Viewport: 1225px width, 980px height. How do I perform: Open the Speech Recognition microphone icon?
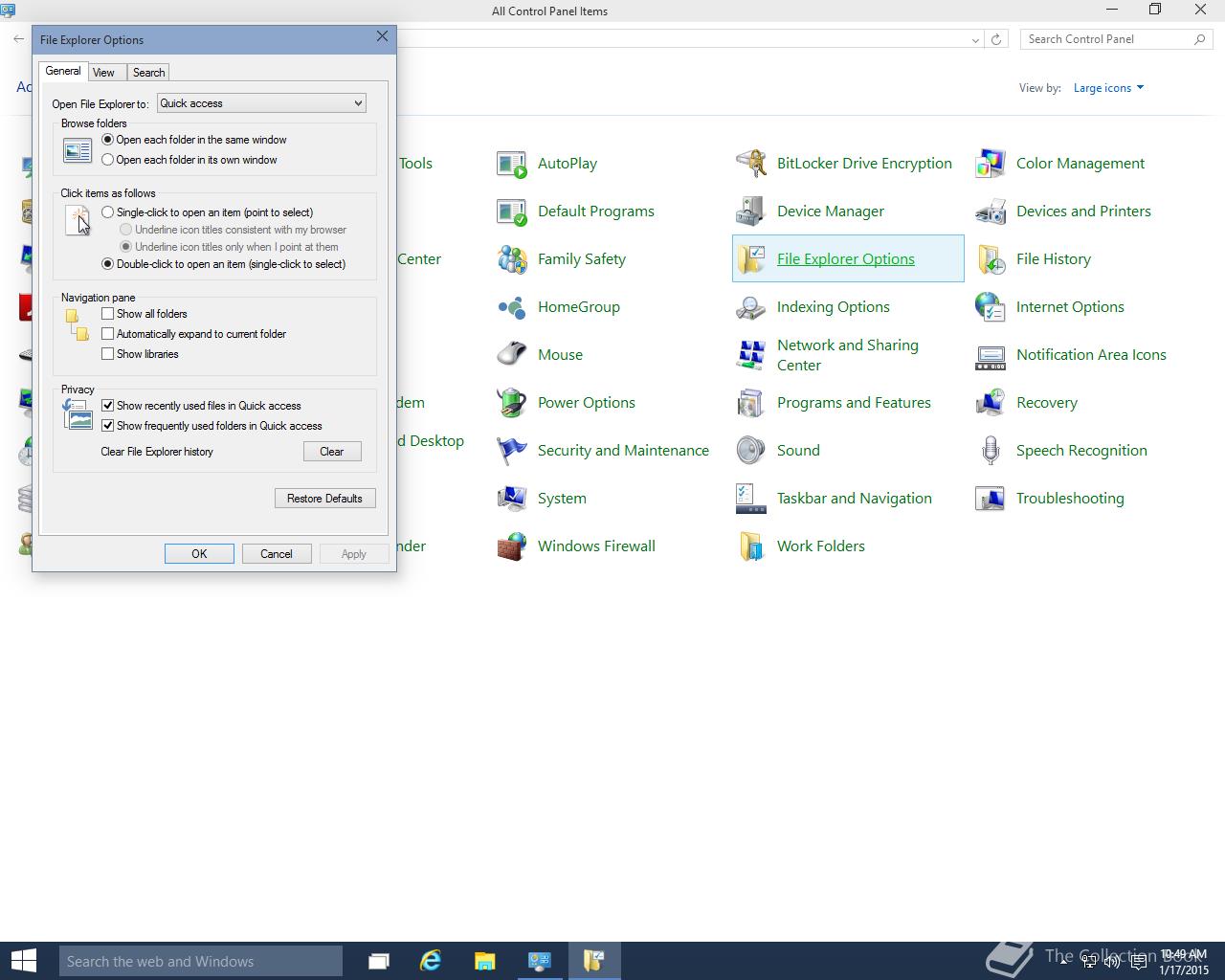pyautogui.click(x=991, y=451)
